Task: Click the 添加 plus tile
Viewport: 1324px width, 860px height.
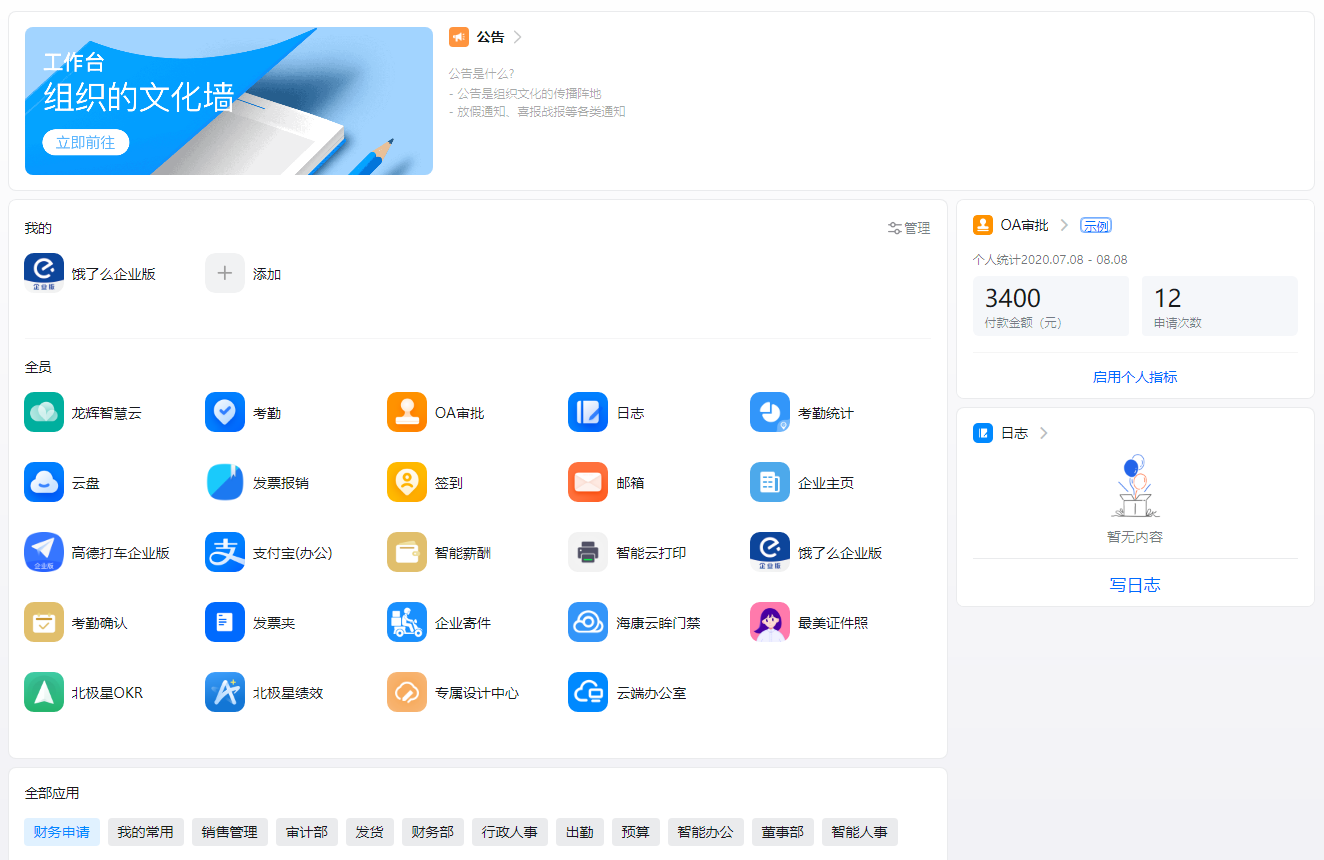Action: pos(225,274)
